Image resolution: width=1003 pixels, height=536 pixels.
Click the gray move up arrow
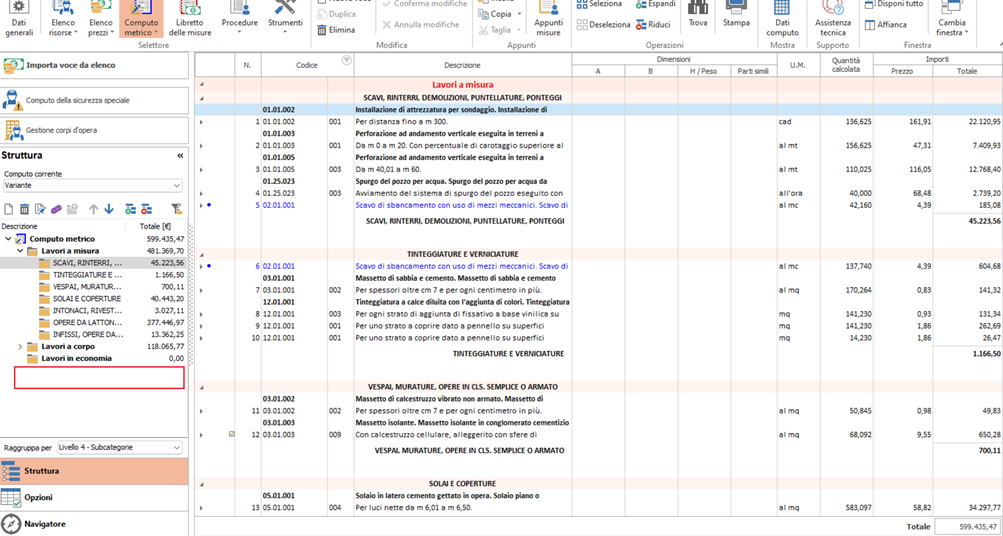point(93,209)
